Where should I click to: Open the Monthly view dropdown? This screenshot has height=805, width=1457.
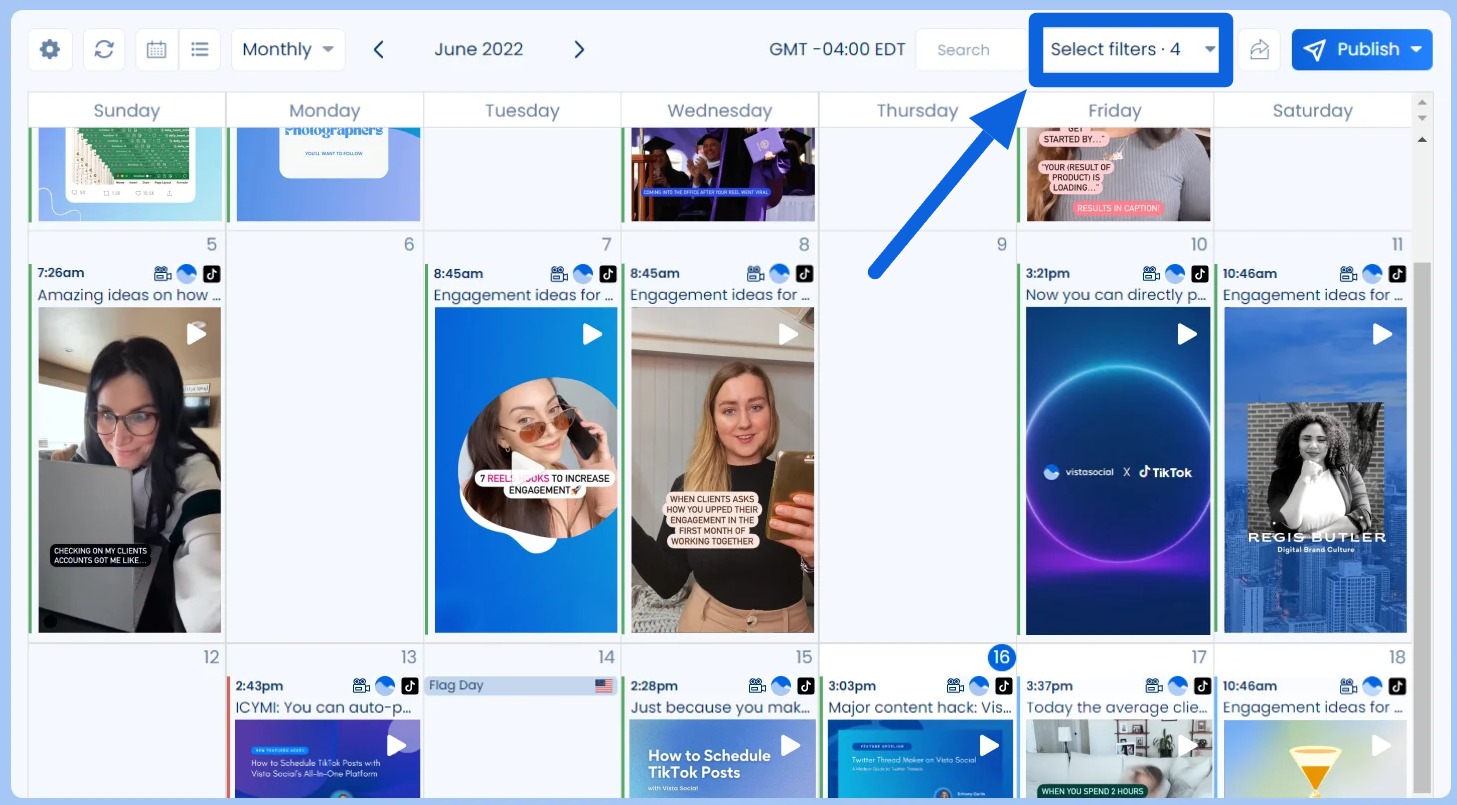point(288,48)
